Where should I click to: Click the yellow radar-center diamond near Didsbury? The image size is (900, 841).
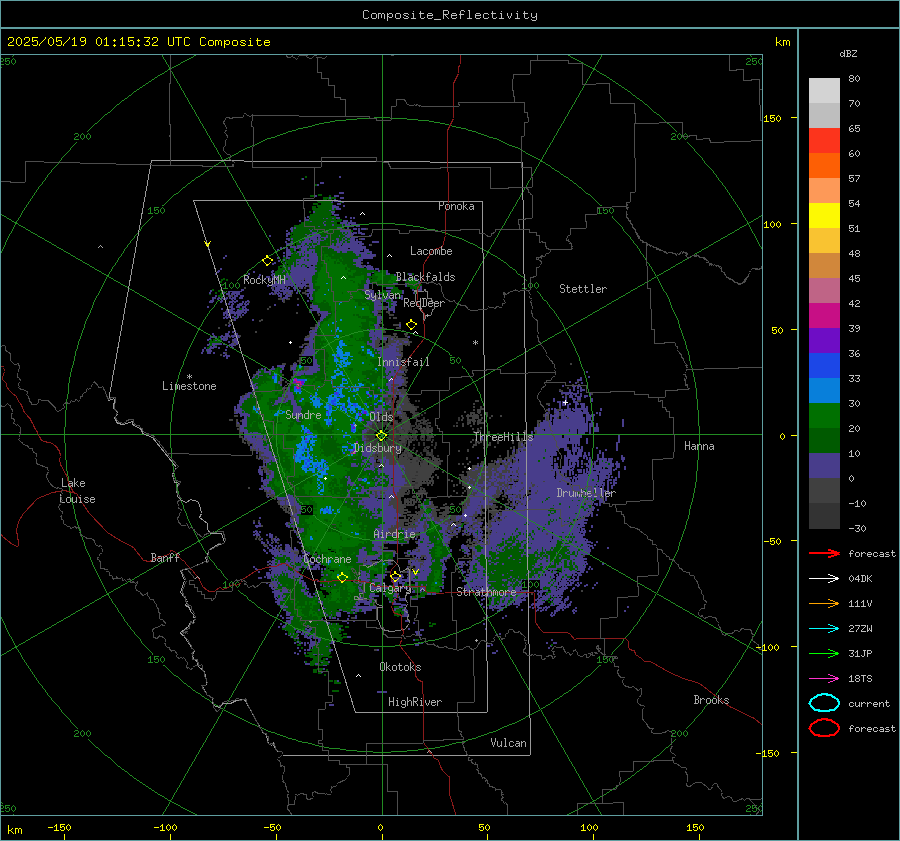point(381,436)
